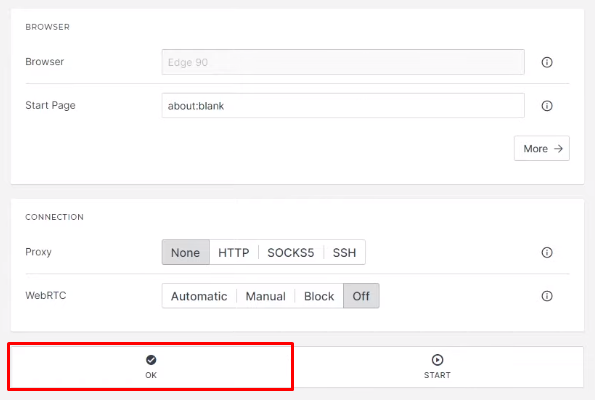Click the Edge 90 browser field
This screenshot has height=400, width=595.
(343, 62)
